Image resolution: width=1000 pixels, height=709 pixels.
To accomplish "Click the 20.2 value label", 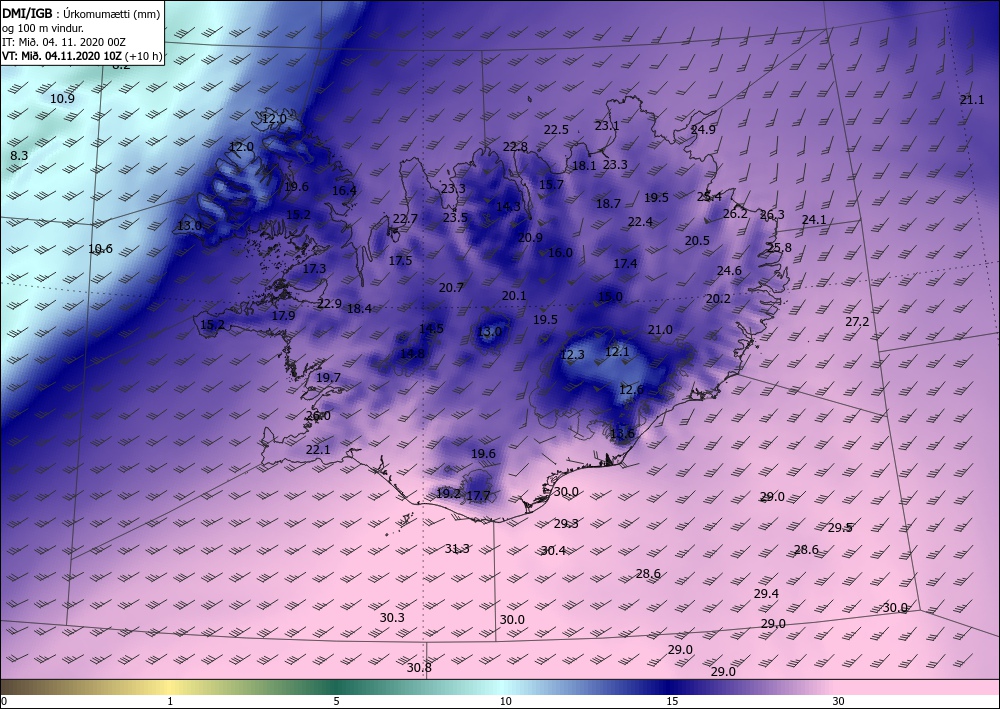I will [718, 299].
